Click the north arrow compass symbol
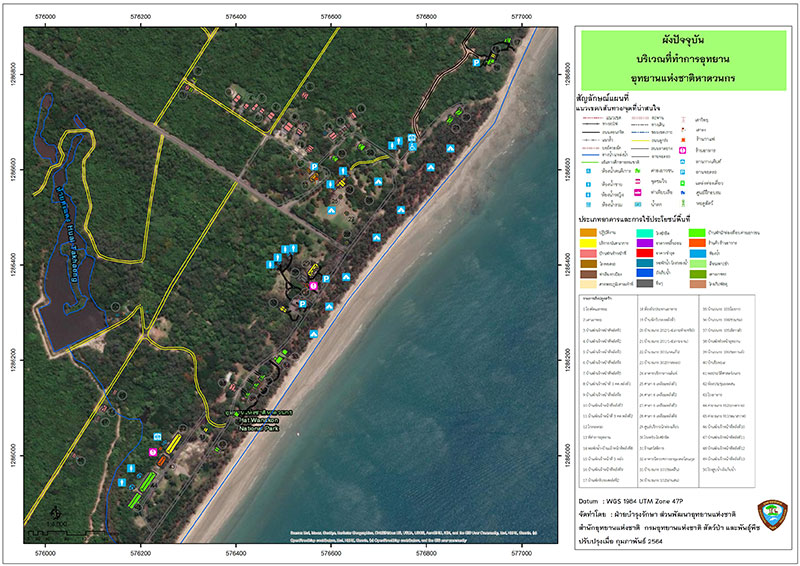The height and width of the screenshot is (566, 800). pos(56,513)
